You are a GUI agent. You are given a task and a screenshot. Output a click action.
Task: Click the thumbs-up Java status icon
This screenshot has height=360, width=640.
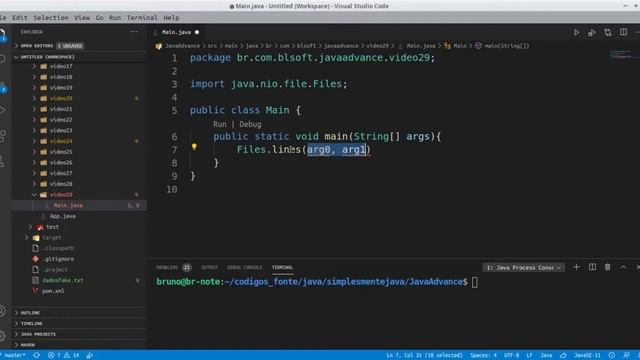pos(563,355)
